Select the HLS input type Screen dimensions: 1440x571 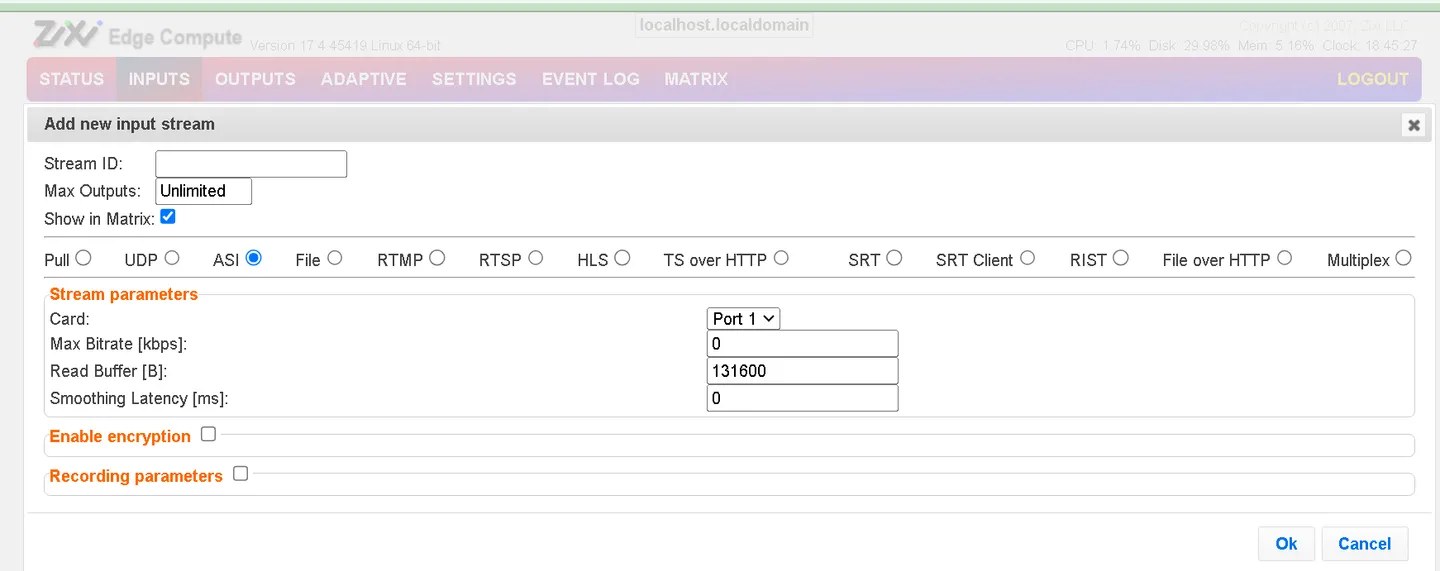[x=622, y=258]
